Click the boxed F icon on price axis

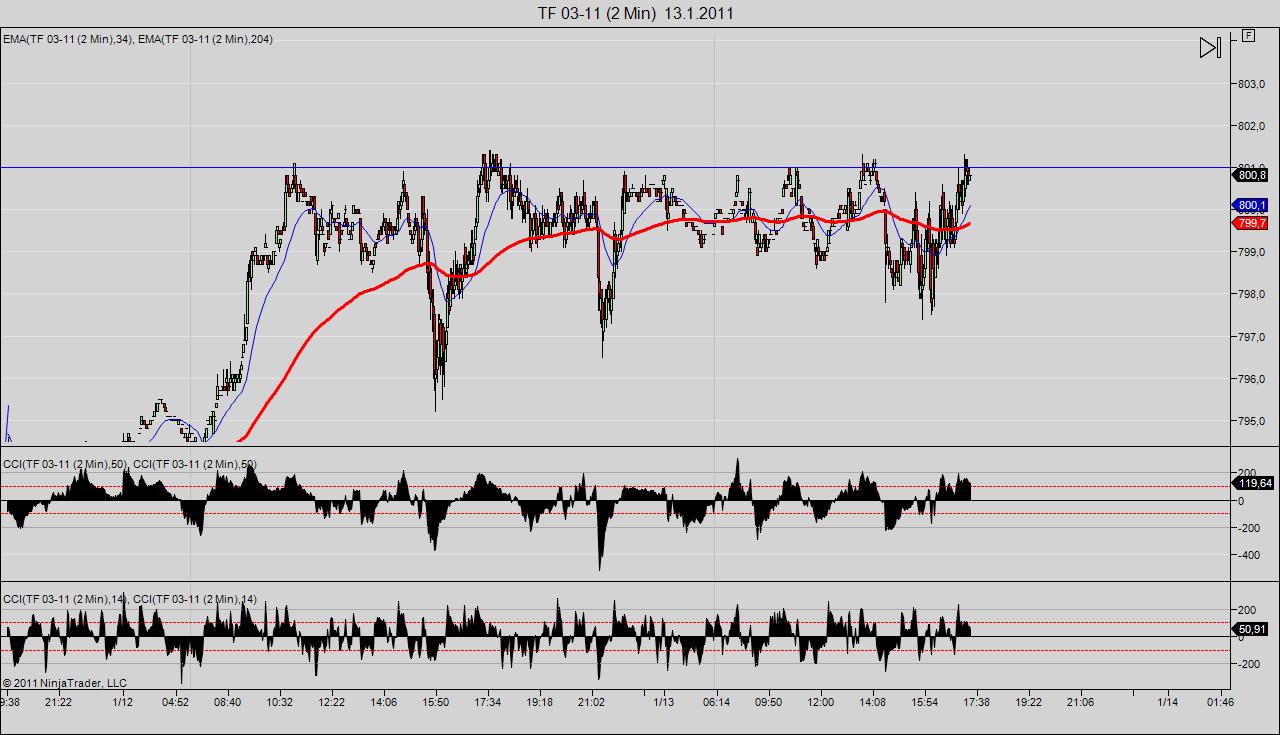point(1249,35)
